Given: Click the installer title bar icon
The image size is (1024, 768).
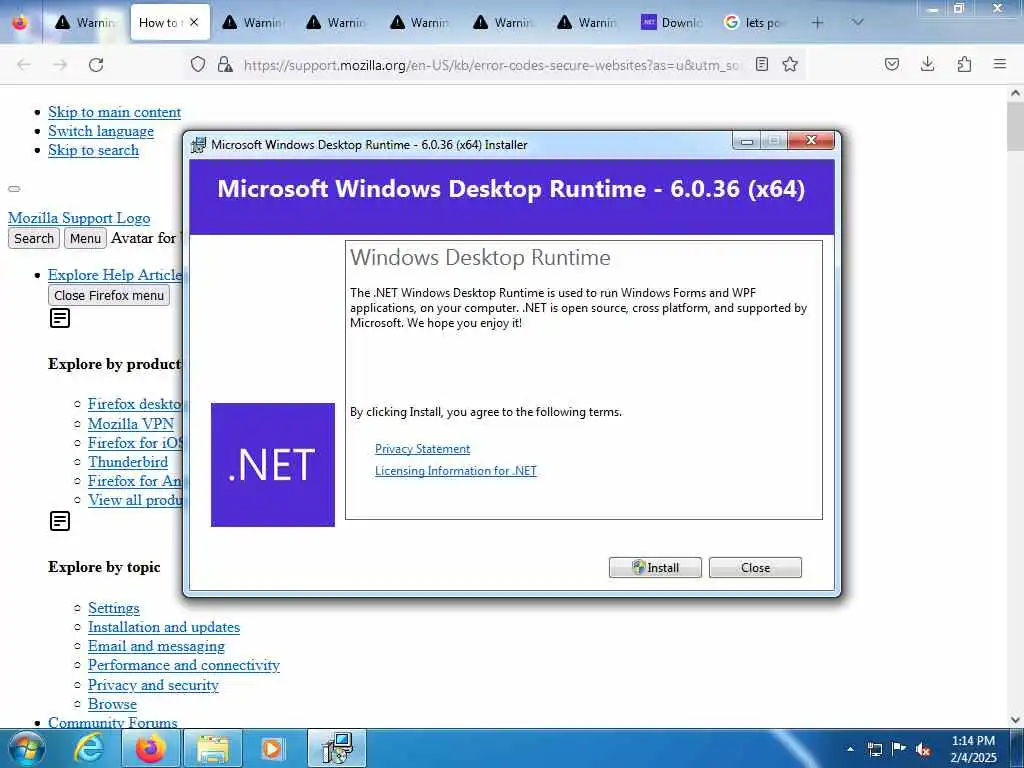Looking at the screenshot, I should pos(199,144).
